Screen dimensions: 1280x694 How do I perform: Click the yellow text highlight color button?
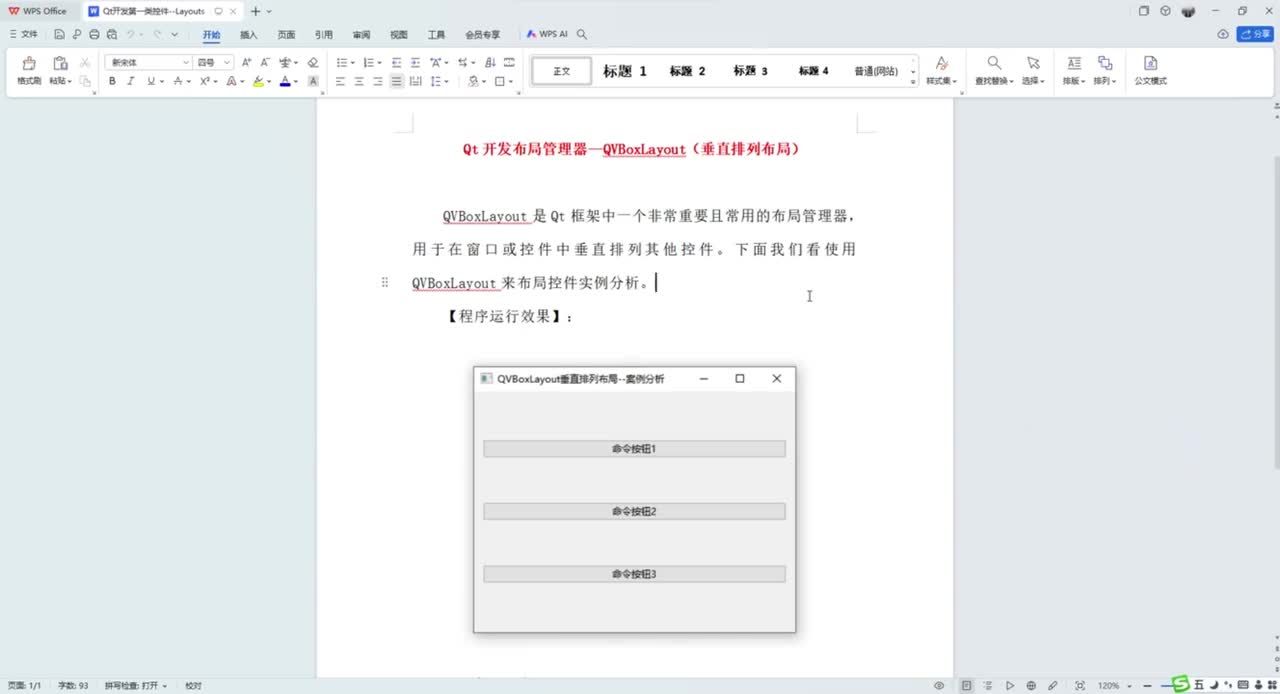258,81
